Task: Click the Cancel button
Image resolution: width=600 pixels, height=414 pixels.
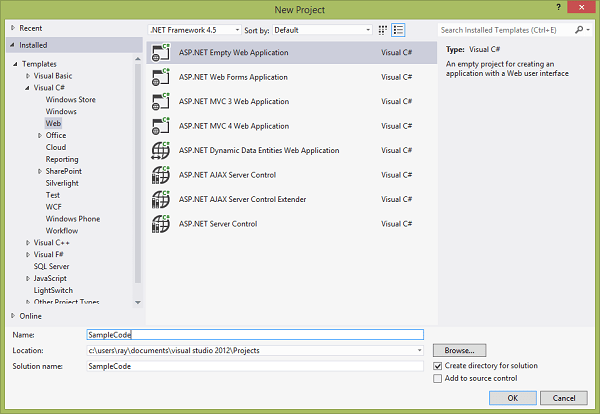Action: 564,398
